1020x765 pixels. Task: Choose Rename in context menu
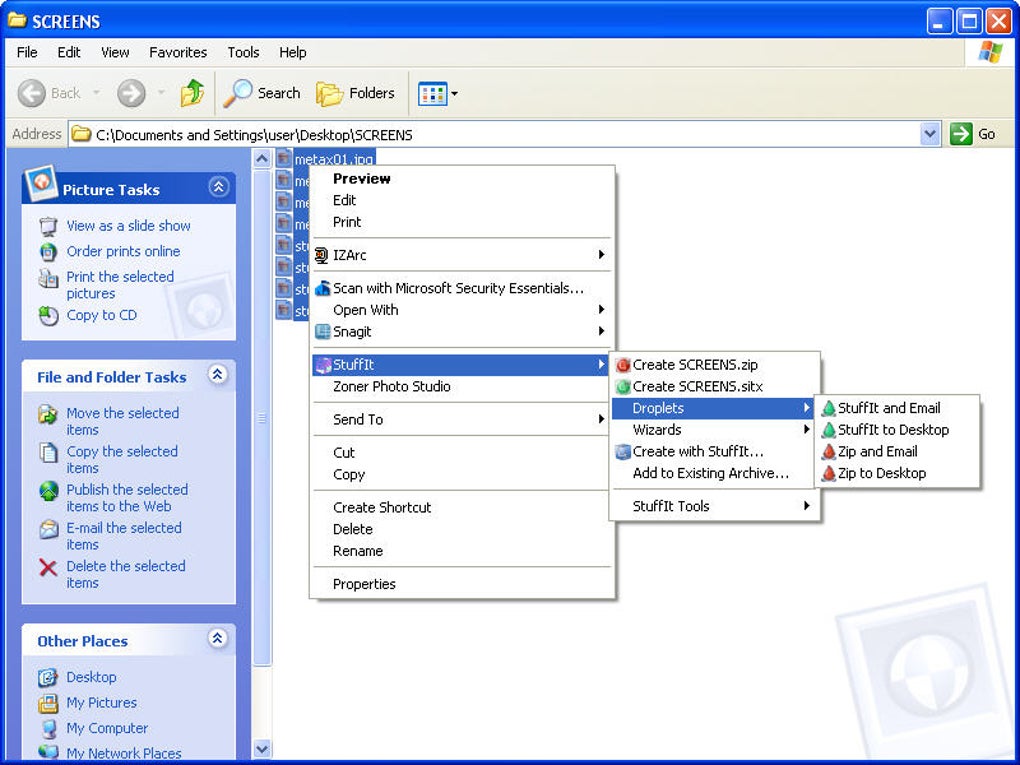463,551
